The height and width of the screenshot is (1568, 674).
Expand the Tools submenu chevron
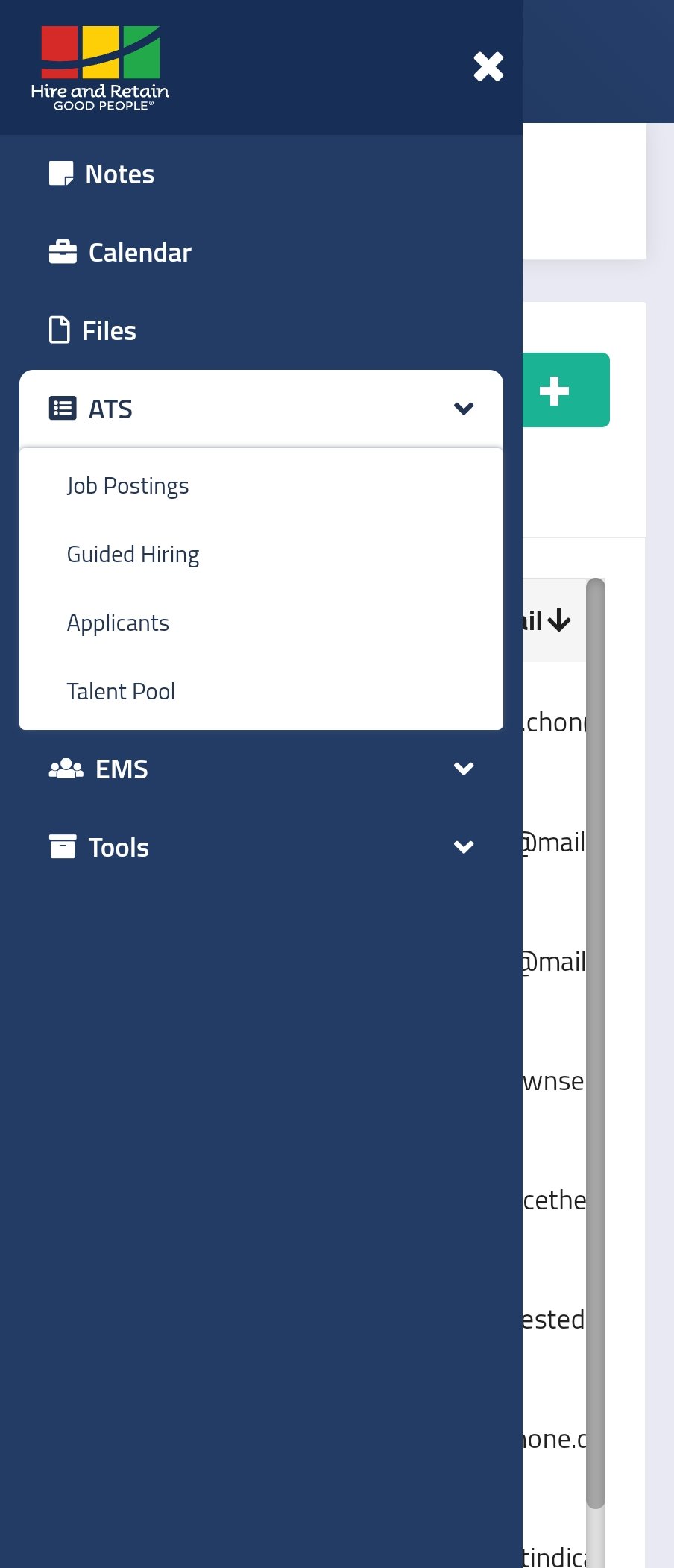coord(464,847)
